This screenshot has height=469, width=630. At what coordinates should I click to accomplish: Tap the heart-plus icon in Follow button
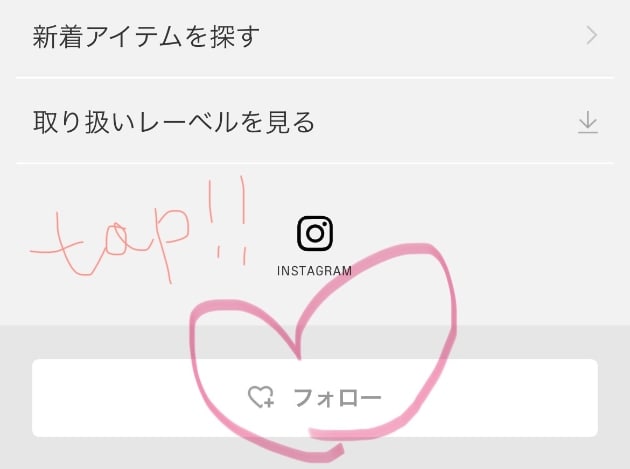tap(261, 397)
